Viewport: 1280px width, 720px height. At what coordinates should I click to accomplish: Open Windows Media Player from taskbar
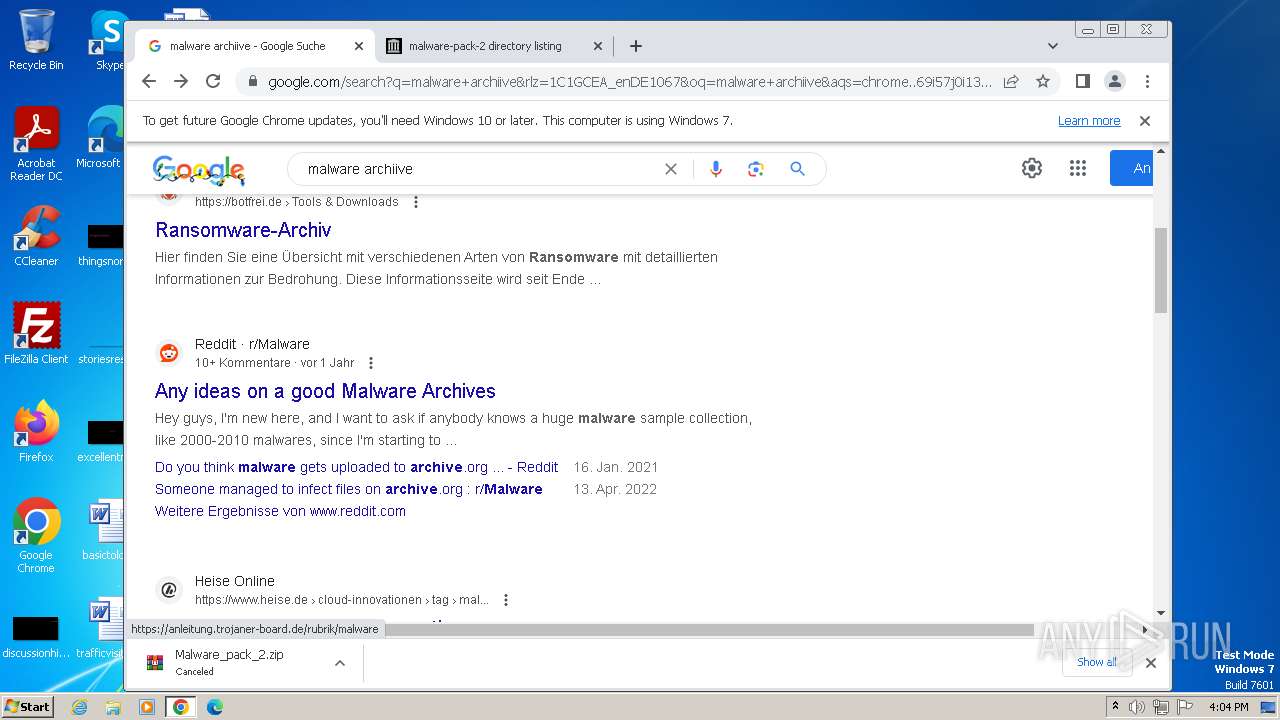coord(147,707)
